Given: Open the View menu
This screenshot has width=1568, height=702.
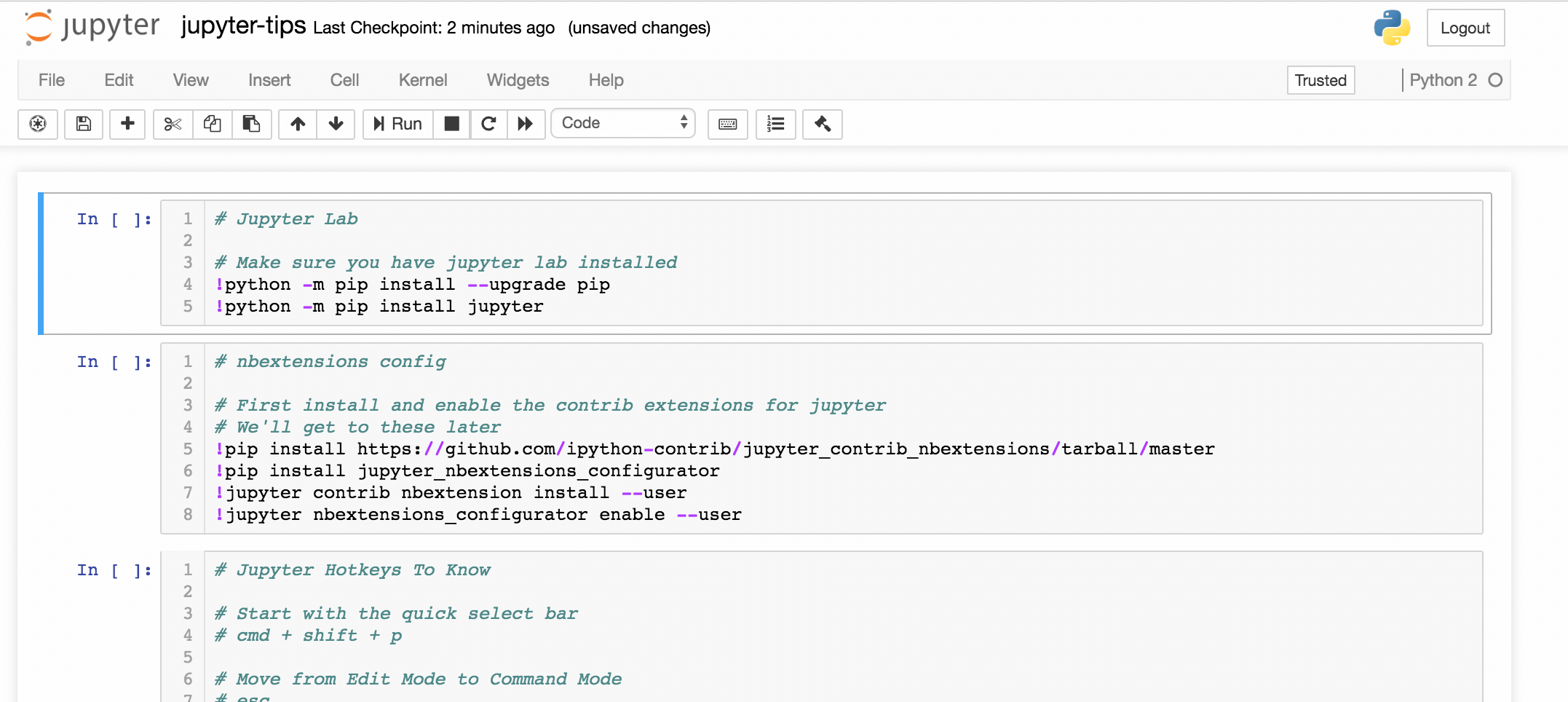Looking at the screenshot, I should (x=191, y=80).
